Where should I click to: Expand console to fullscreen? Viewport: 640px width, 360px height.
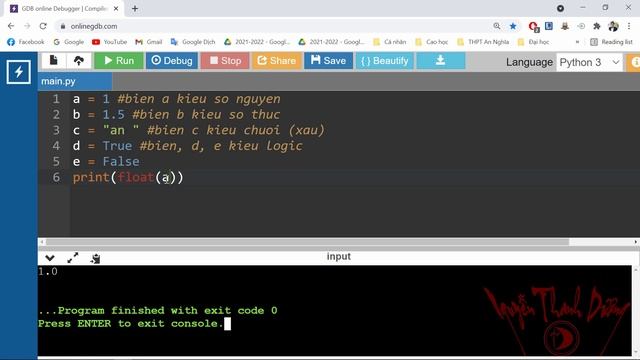point(73,258)
